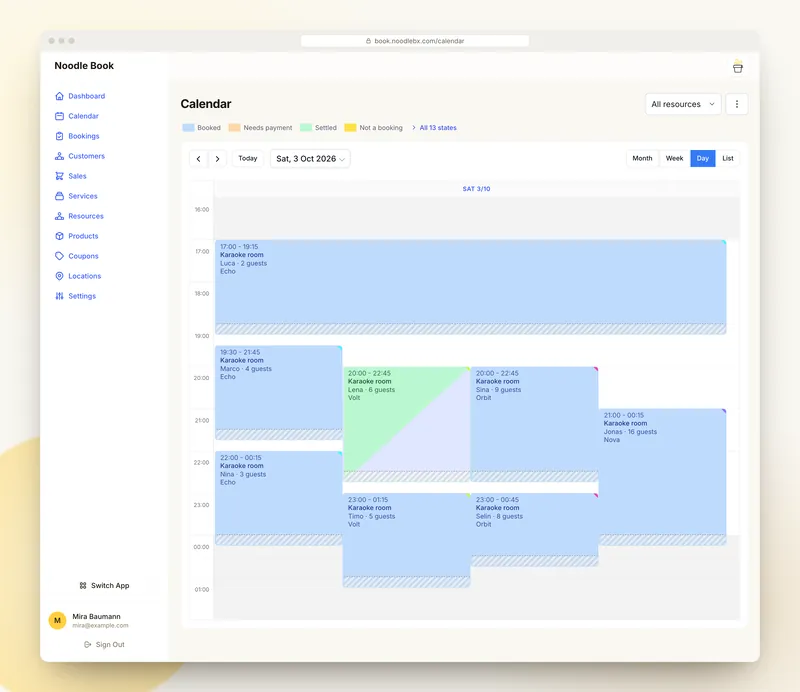Click the SAT 3/10 day header

[477, 189]
